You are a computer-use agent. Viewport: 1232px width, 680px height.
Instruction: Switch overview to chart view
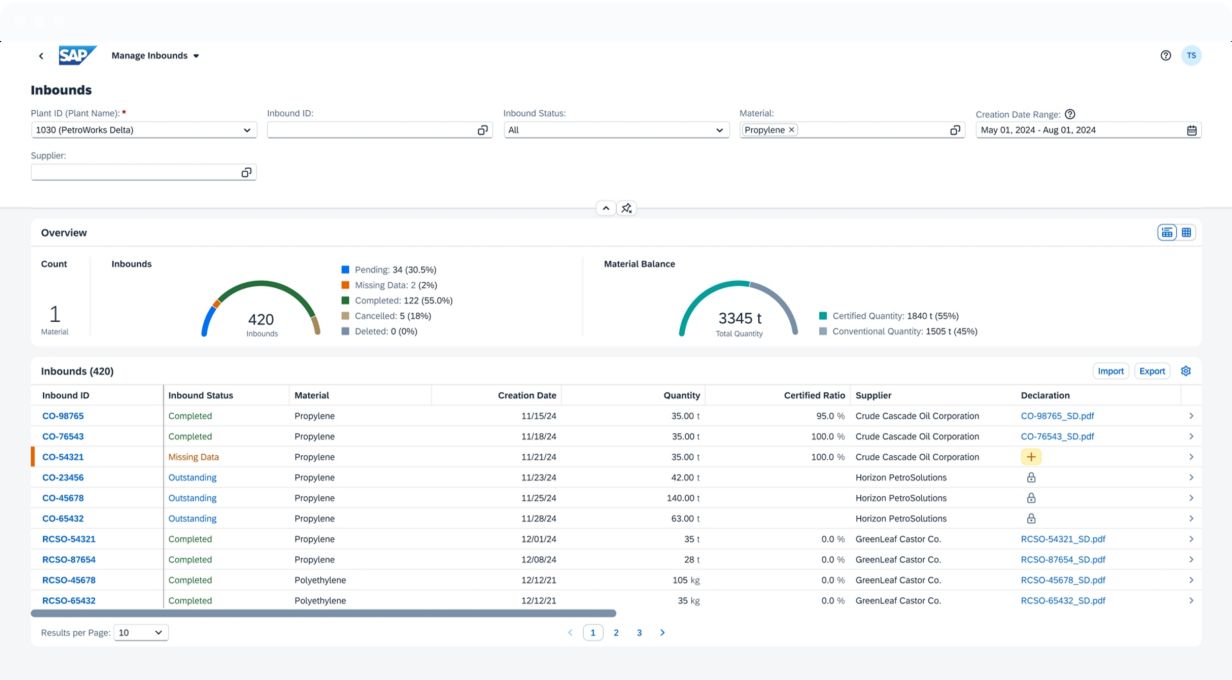click(1167, 233)
